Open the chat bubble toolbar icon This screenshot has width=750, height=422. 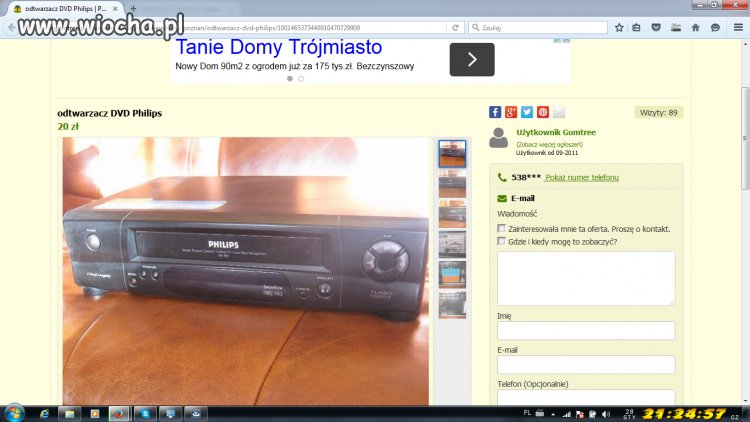(x=715, y=28)
